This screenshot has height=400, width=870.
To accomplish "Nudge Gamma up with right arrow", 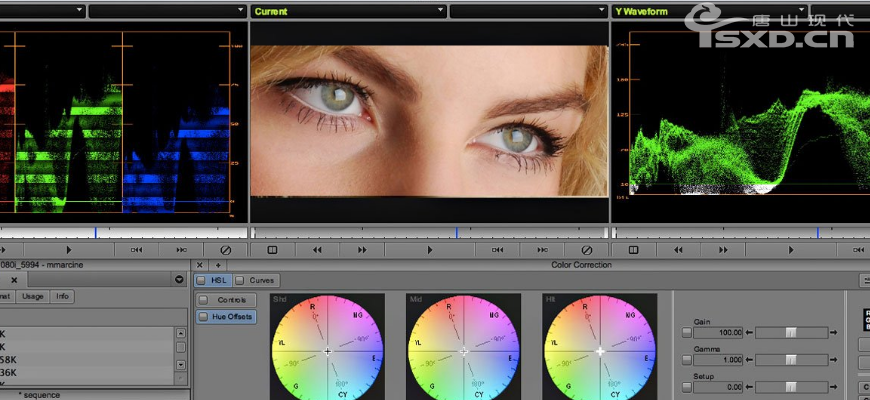I will (x=833, y=360).
